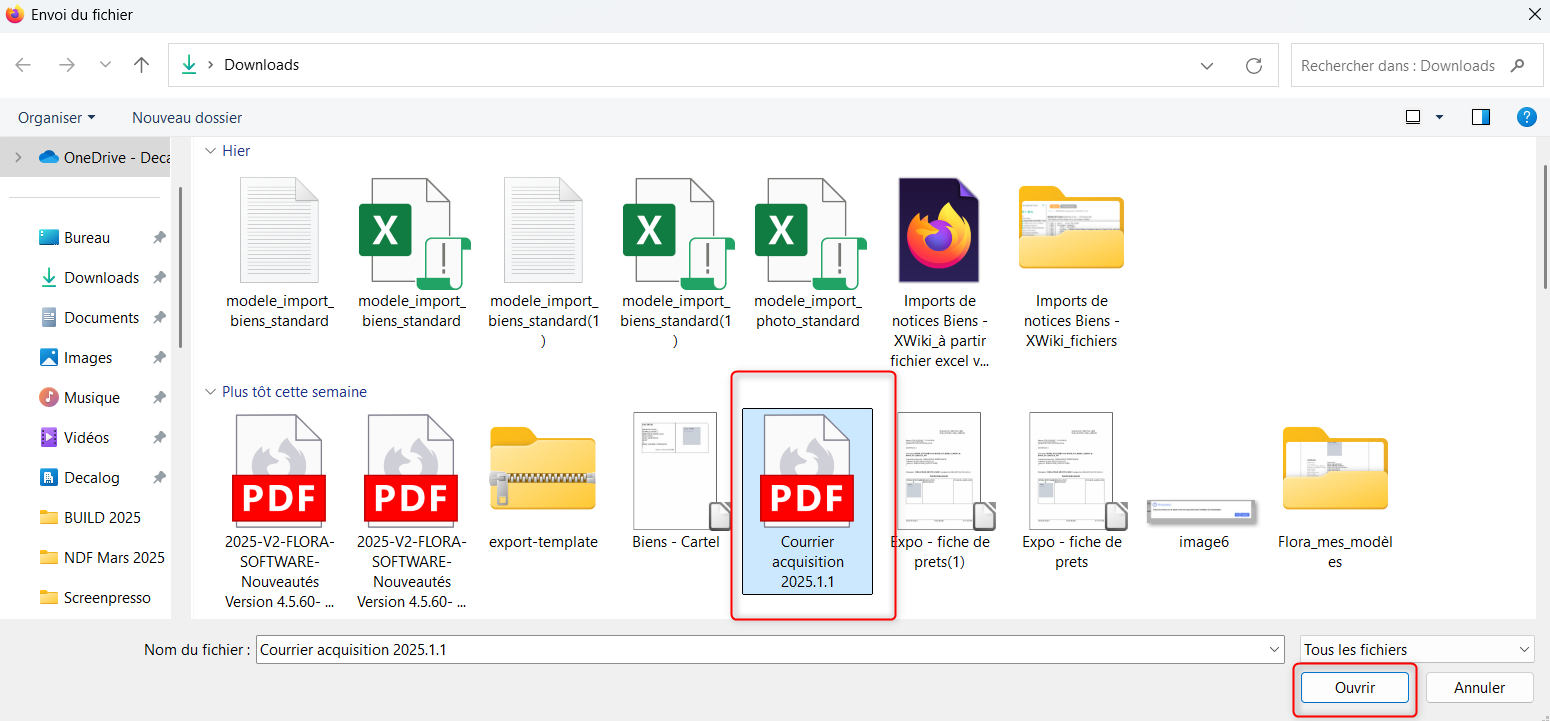Open the address bar history dropdown
The image size is (1550, 721).
1207,65
